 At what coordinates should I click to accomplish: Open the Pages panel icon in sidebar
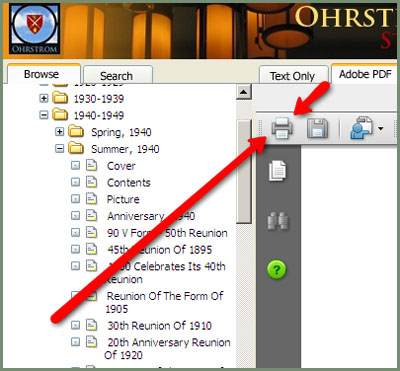pos(278,171)
